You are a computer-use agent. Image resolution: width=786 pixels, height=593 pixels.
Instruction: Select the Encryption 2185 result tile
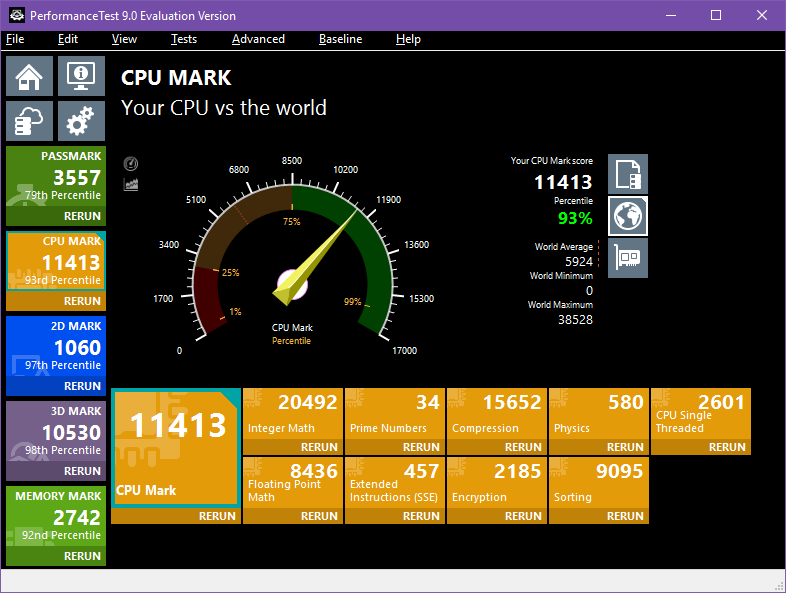497,483
